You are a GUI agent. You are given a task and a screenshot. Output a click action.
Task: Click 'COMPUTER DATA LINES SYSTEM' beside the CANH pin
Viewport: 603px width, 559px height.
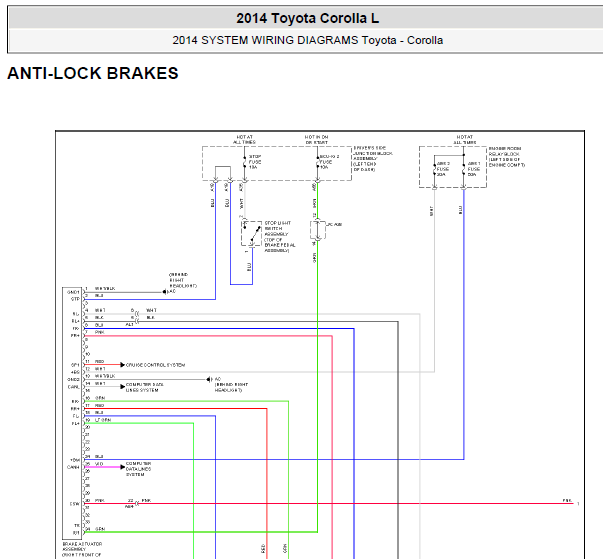pyautogui.click(x=138, y=469)
